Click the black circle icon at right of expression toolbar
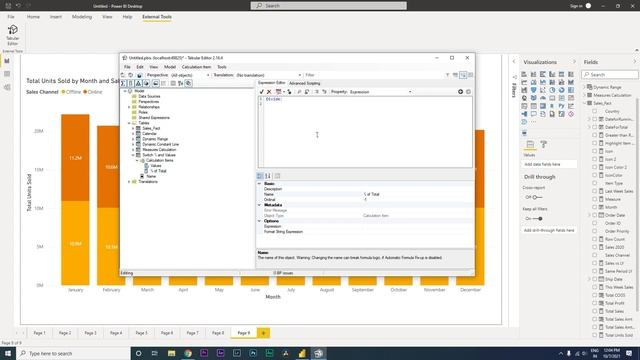Viewport: 640px width, 360px height. (x=460, y=92)
